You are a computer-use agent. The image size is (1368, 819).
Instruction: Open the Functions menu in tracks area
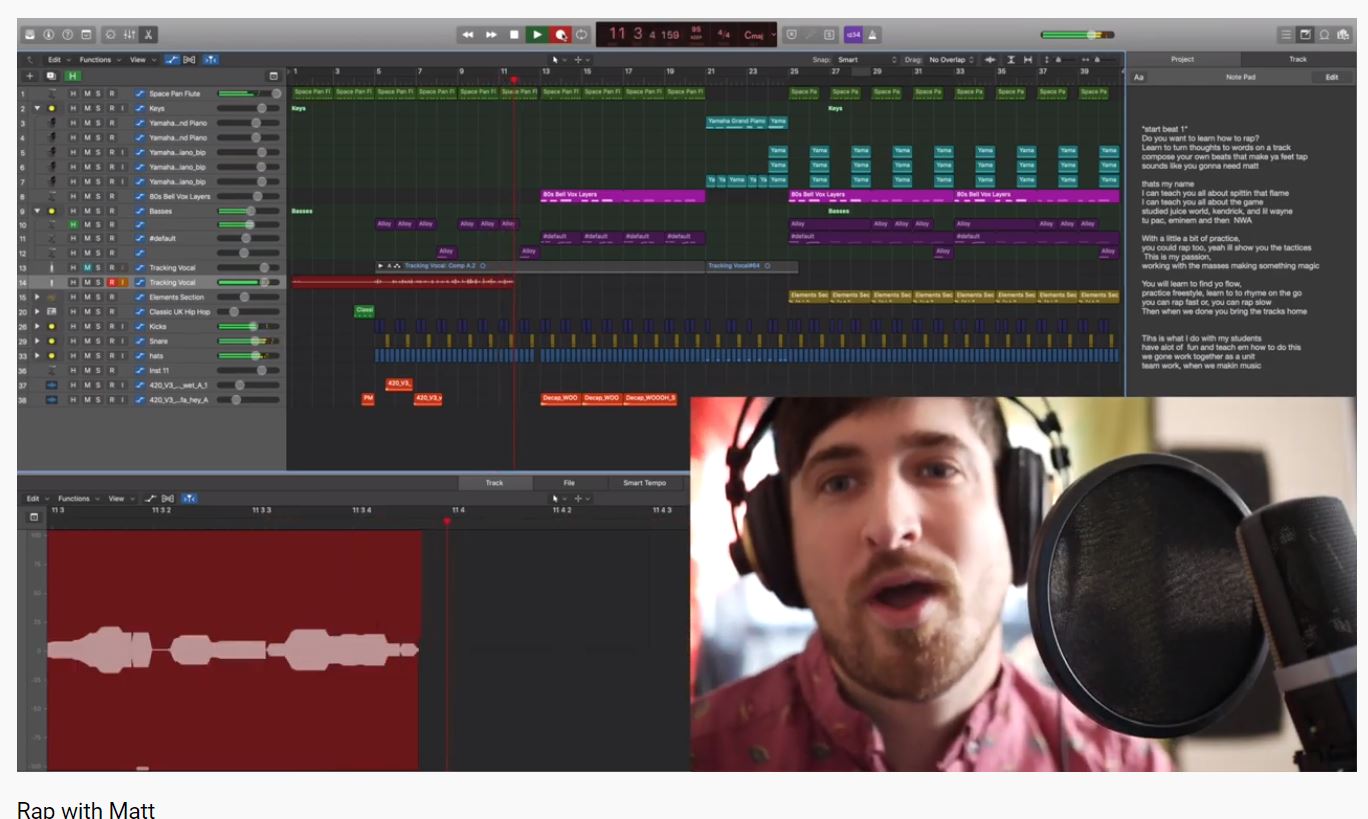(x=98, y=60)
